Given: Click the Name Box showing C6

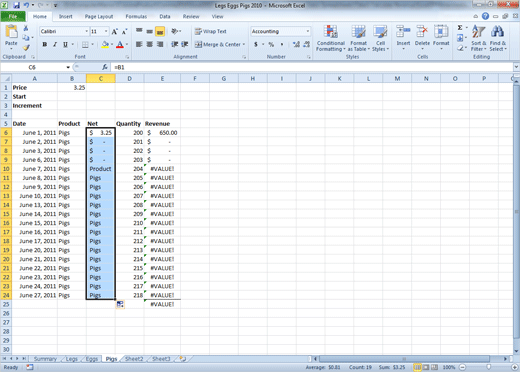Looking at the screenshot, I should (x=32, y=67).
